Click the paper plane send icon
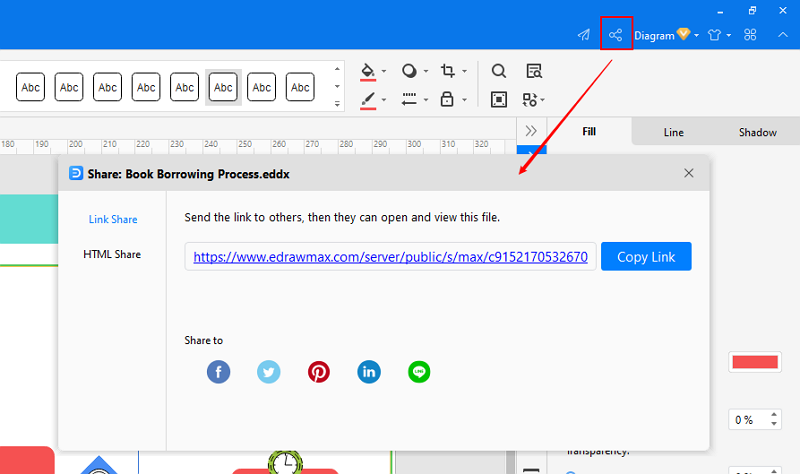The height and width of the screenshot is (474, 800). pyautogui.click(x=584, y=35)
